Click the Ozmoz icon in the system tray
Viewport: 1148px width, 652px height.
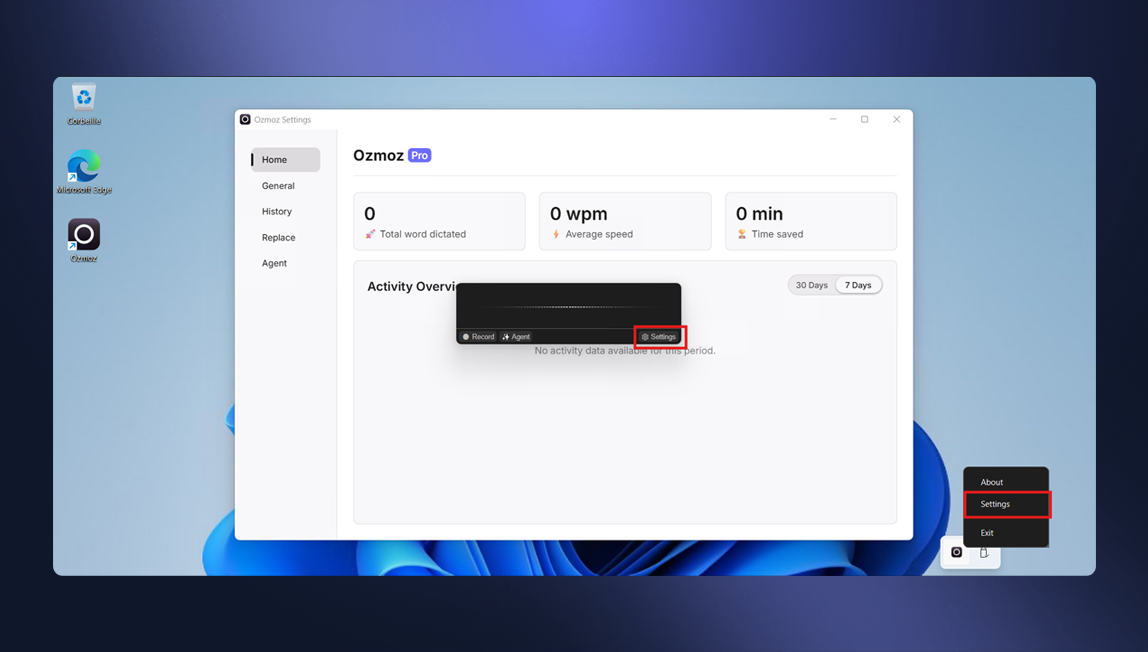click(x=957, y=552)
